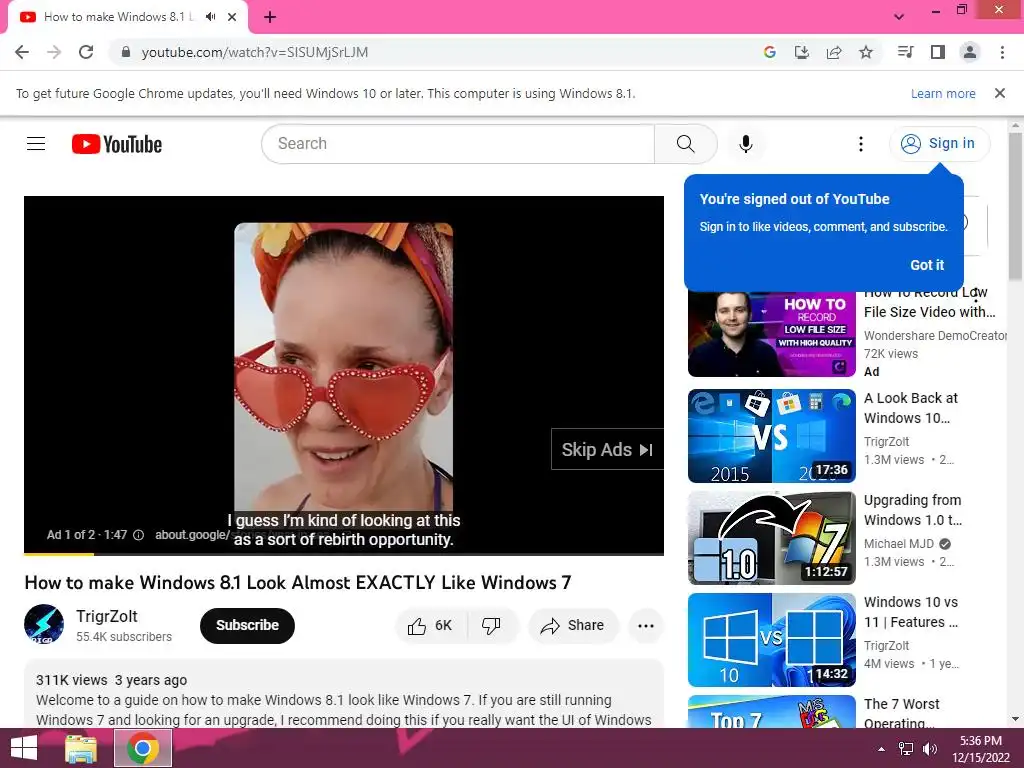Viewport: 1024px width, 768px height.
Task: Open the network tray icon
Action: 906,749
